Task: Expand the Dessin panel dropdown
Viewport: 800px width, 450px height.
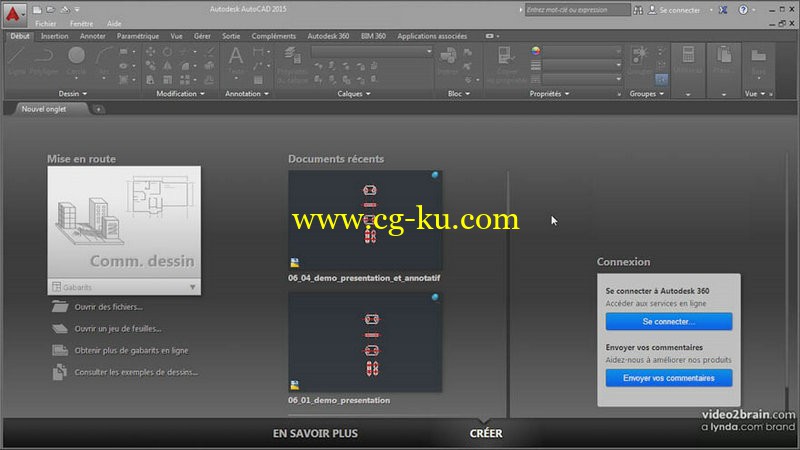Action: pos(72,94)
